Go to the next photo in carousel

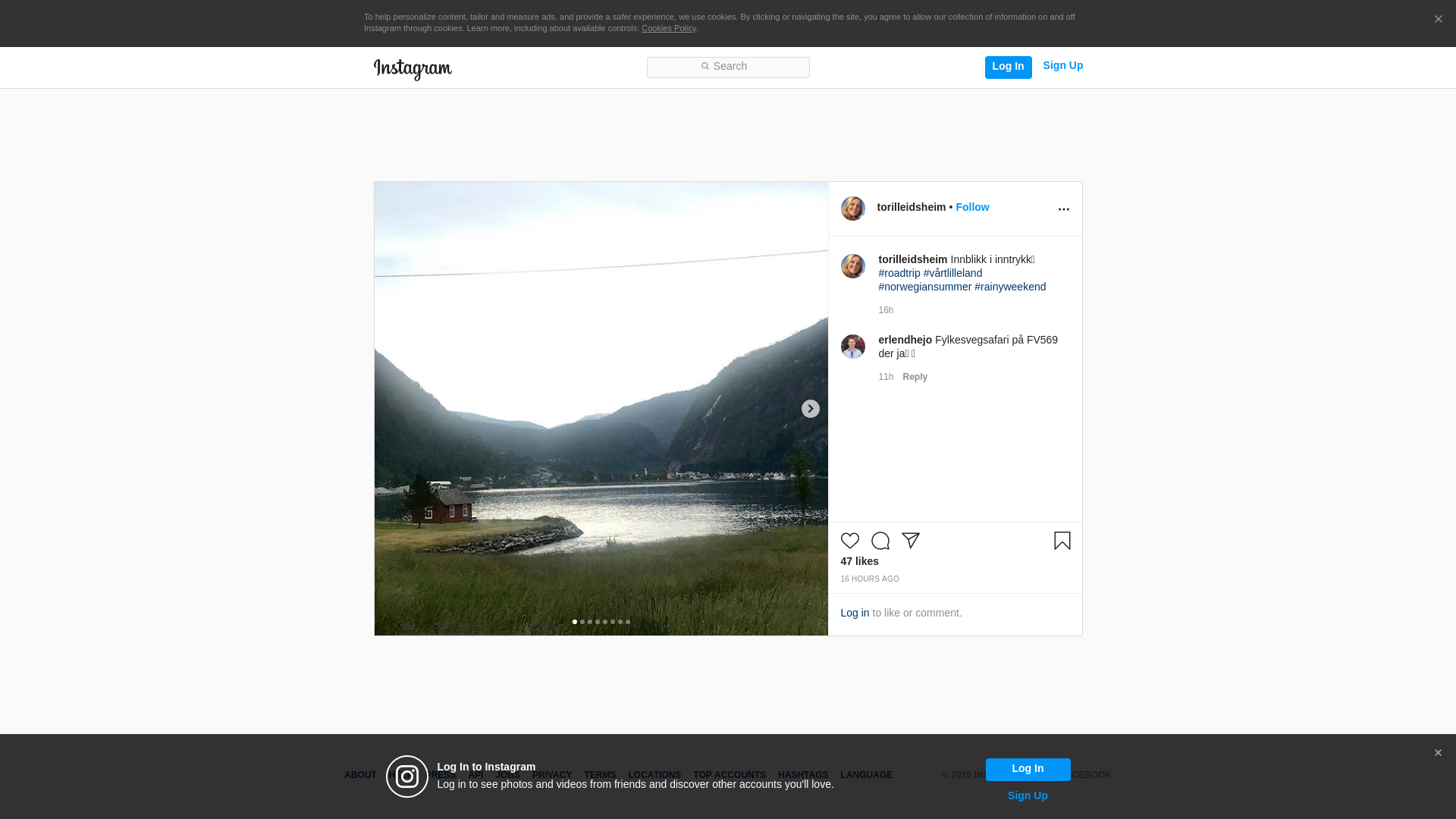811,409
